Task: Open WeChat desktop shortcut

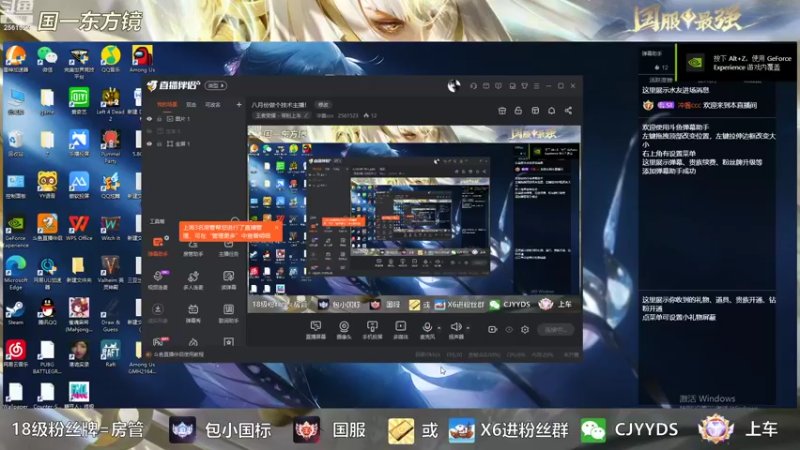Action: pyautogui.click(x=47, y=59)
